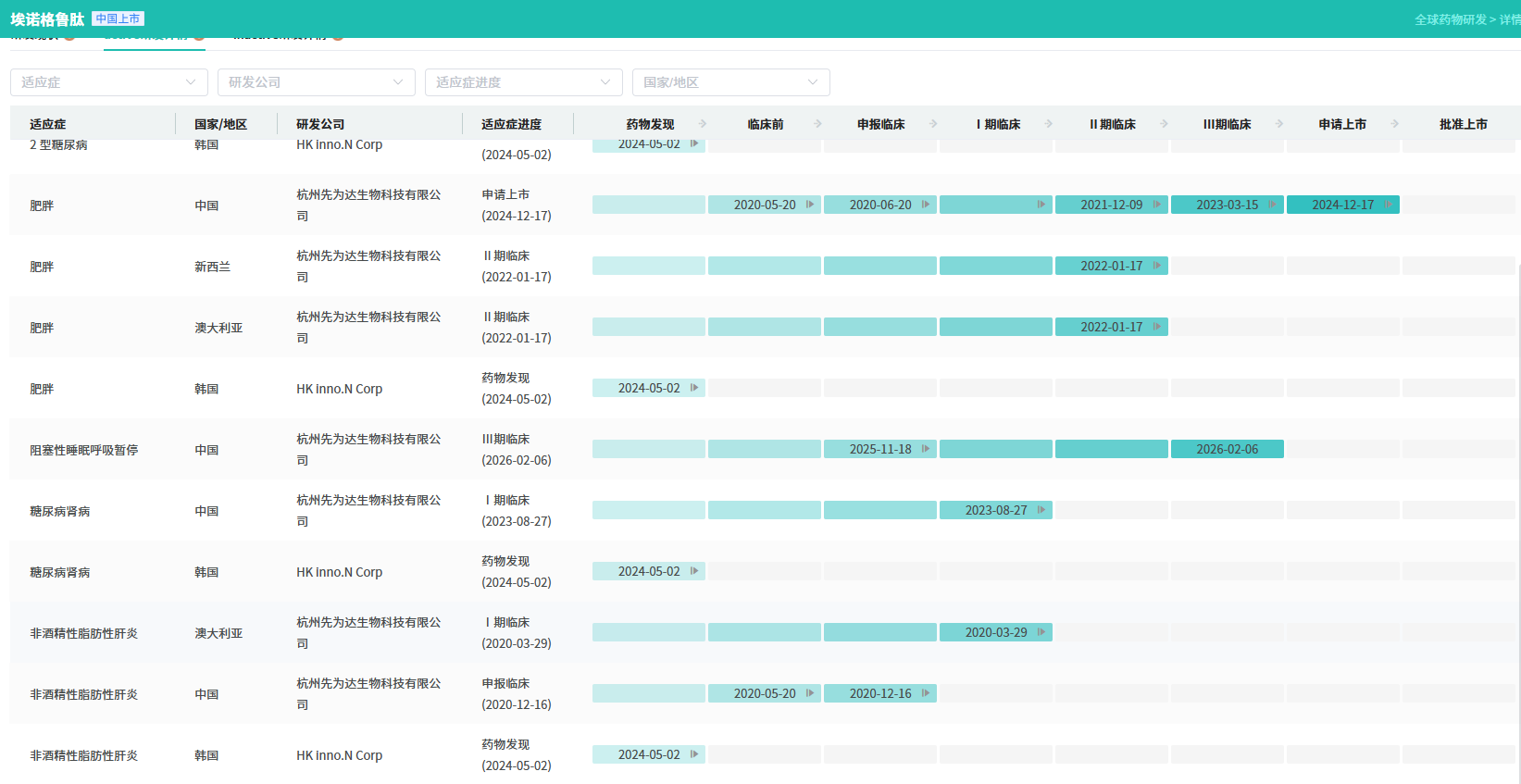Viewport: 1521px width, 784px height.
Task: Expand the 研发公司 filter dropdown
Action: [316, 82]
